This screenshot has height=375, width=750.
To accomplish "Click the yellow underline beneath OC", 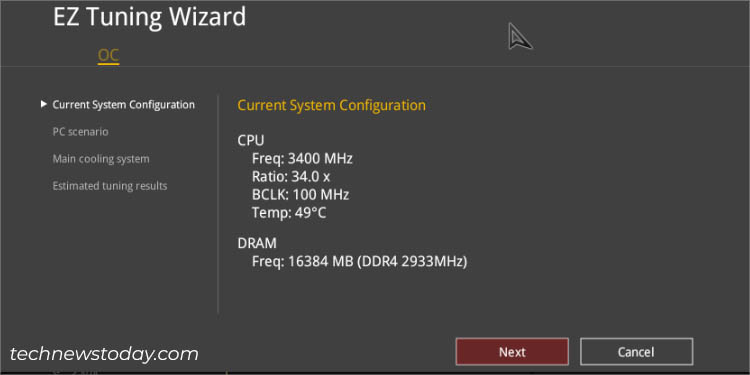I will coord(108,64).
